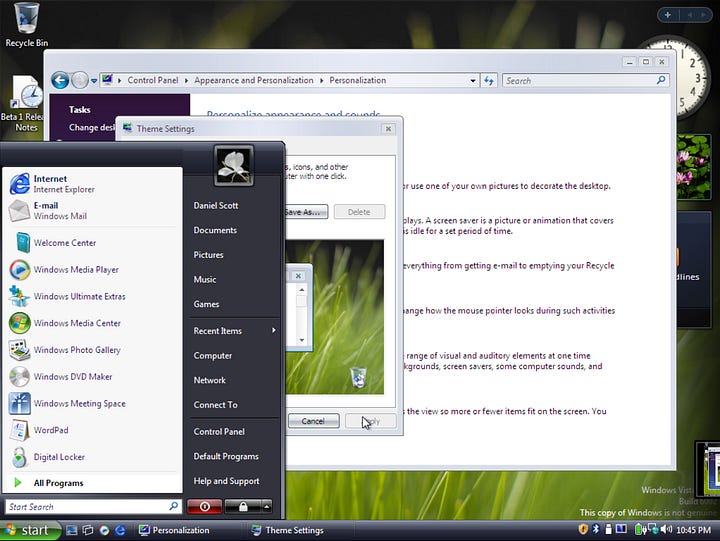Image resolution: width=720 pixels, height=541 pixels.
Task: Launch Windows Media Center
Action: click(92, 323)
